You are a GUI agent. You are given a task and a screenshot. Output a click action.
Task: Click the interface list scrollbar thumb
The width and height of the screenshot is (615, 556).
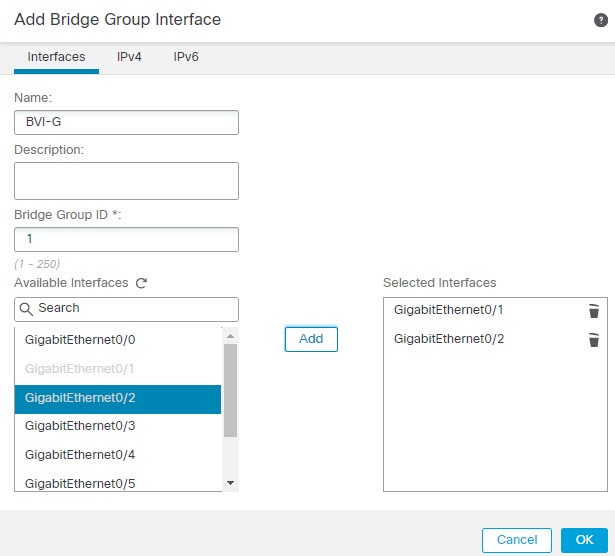[230, 390]
